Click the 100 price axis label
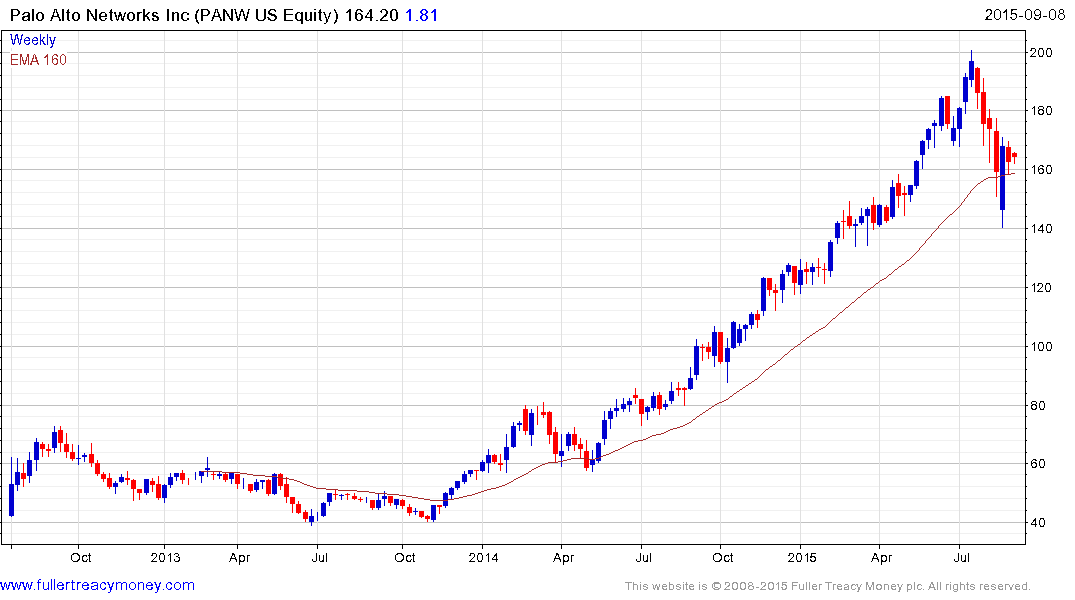This screenshot has width=1075, height=600. pos(1041,346)
